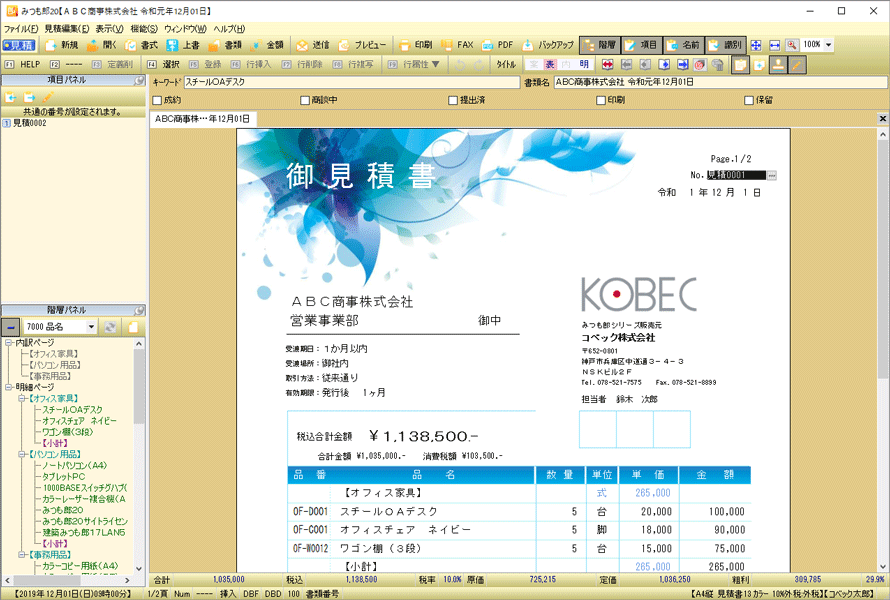Toggle the 識別 panel button

point(725,45)
